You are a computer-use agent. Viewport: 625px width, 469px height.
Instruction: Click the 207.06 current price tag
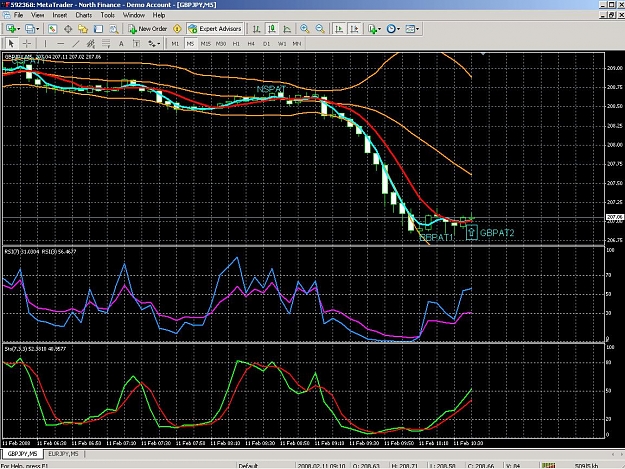(x=614, y=217)
